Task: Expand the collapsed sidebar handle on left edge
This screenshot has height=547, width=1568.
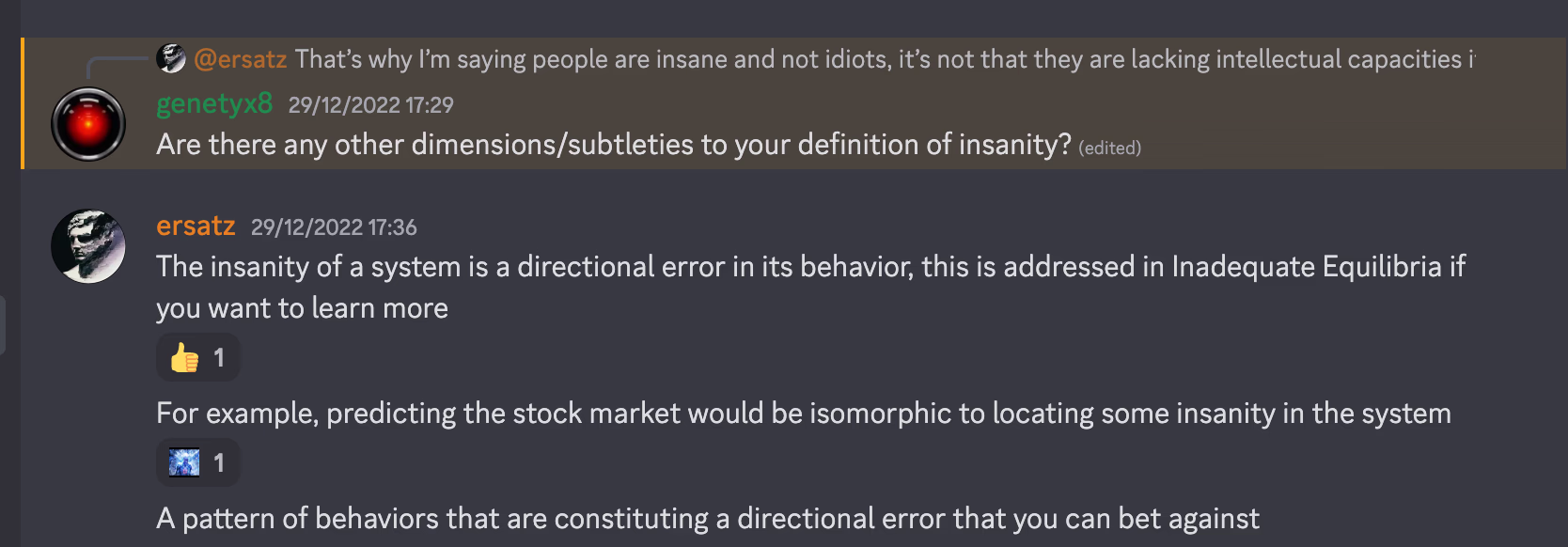Action: pos(3,325)
